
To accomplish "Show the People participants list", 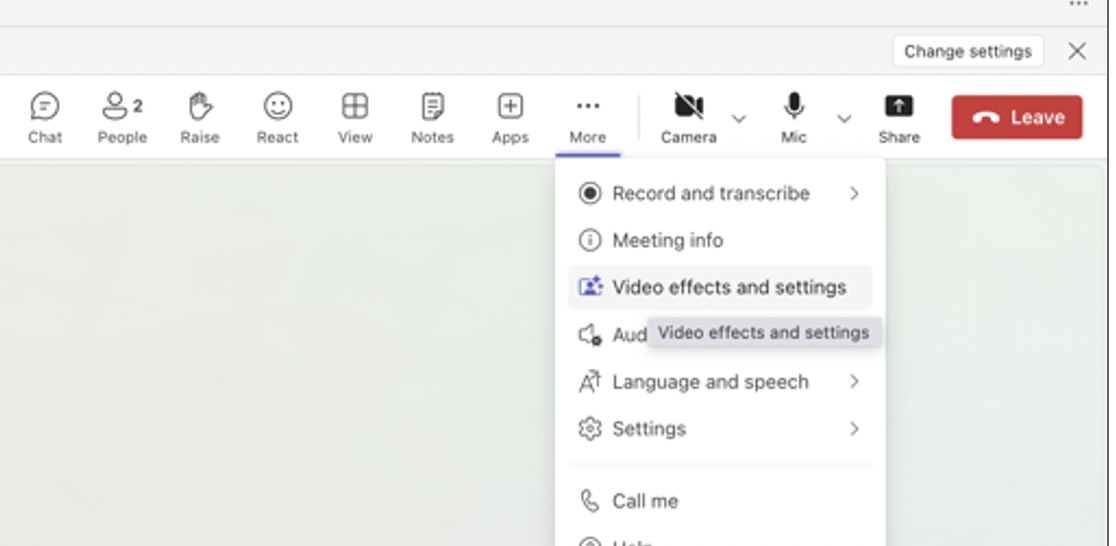I will [122, 117].
